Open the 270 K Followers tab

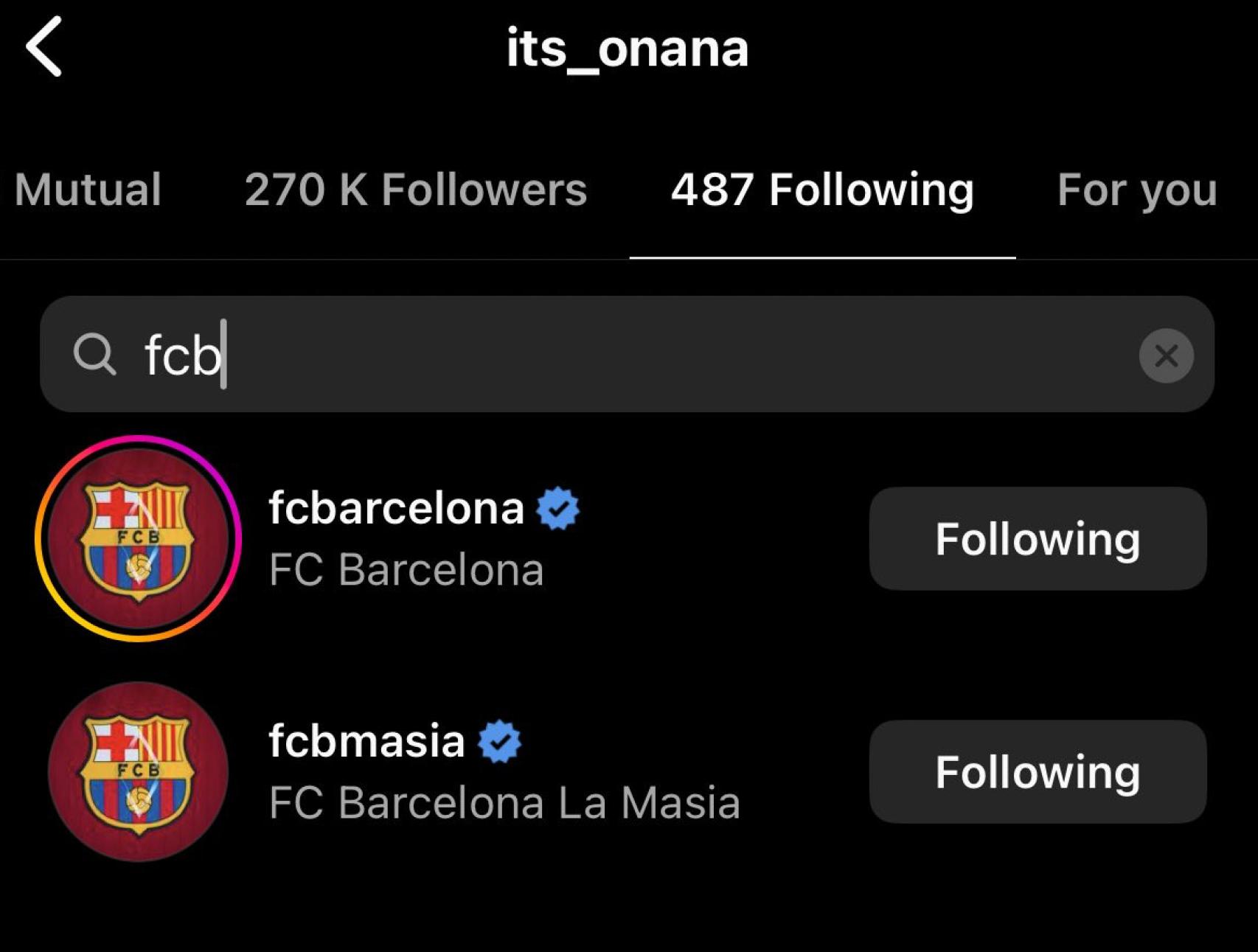(x=415, y=190)
